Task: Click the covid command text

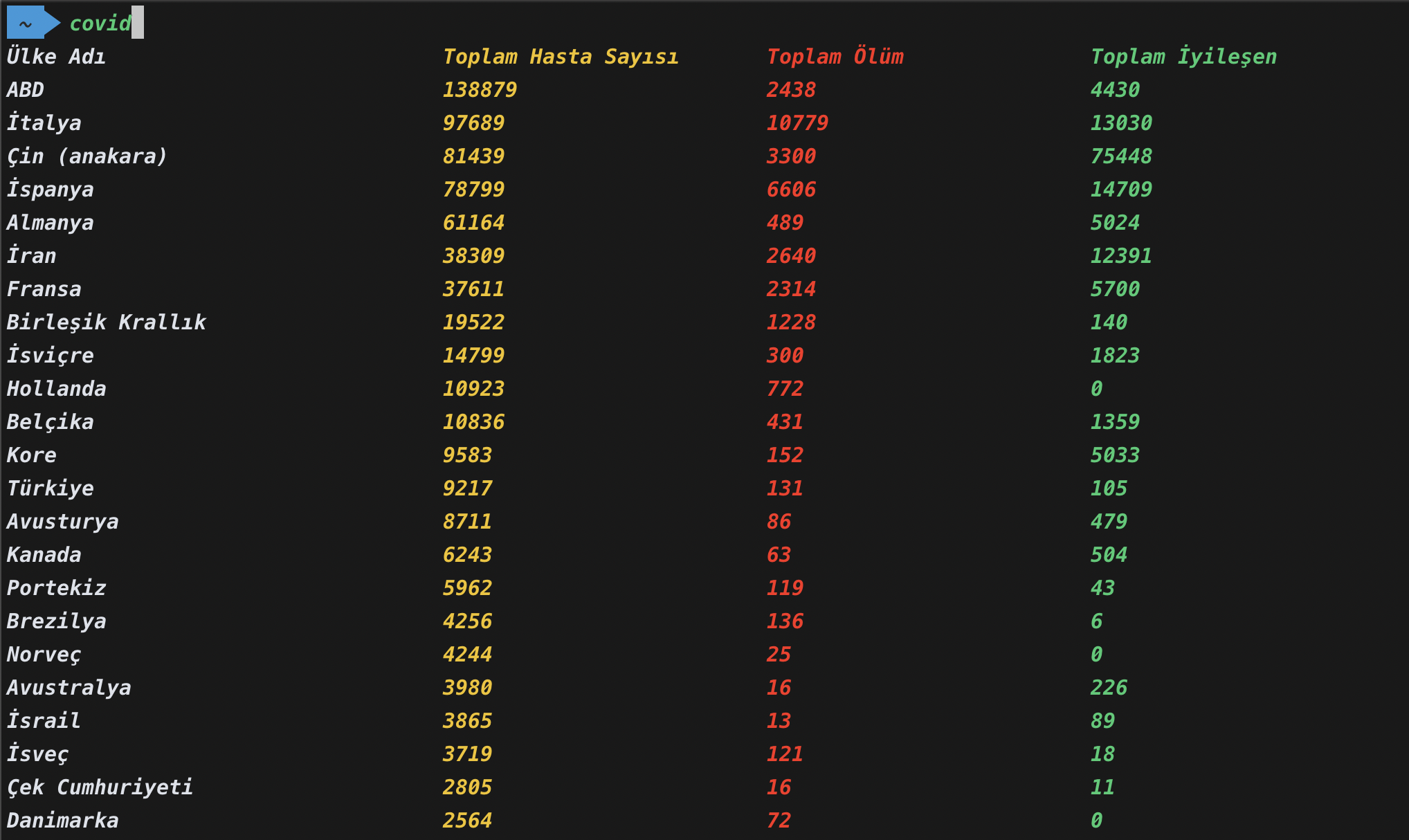Action: point(100,24)
